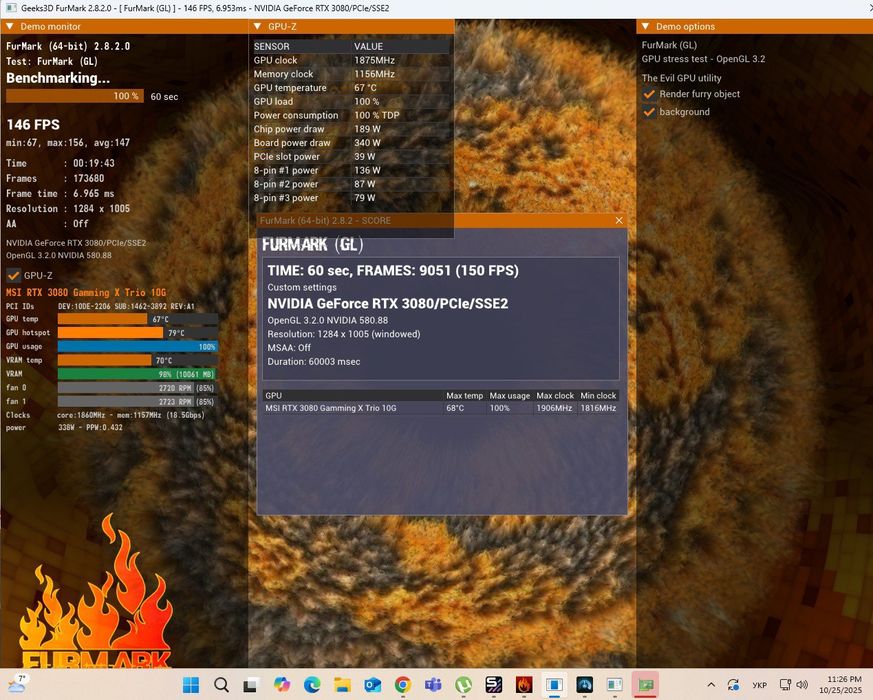The image size is (873, 700).
Task: Open the network tray icon
Action: 785,685
